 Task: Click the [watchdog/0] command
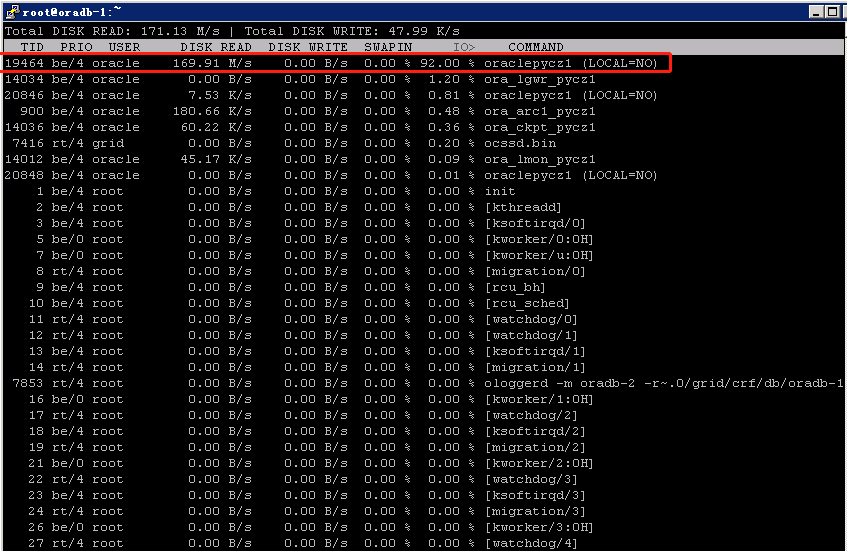[x=532, y=319]
